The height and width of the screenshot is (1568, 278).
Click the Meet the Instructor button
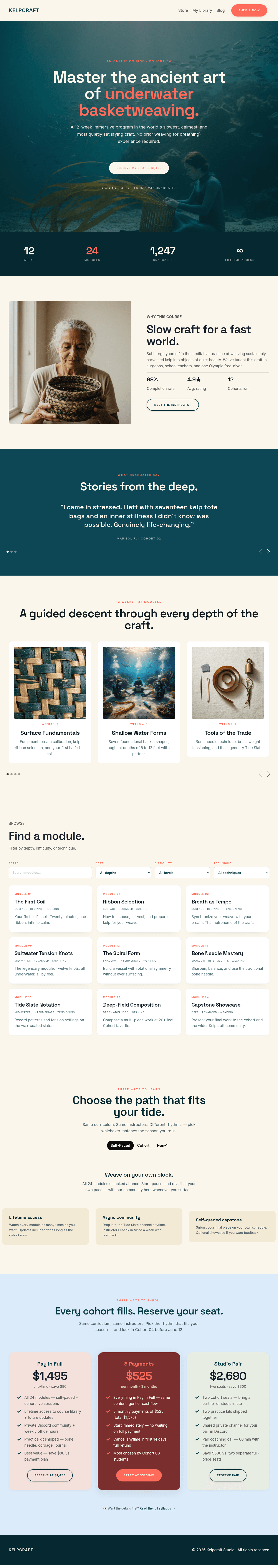click(x=173, y=405)
